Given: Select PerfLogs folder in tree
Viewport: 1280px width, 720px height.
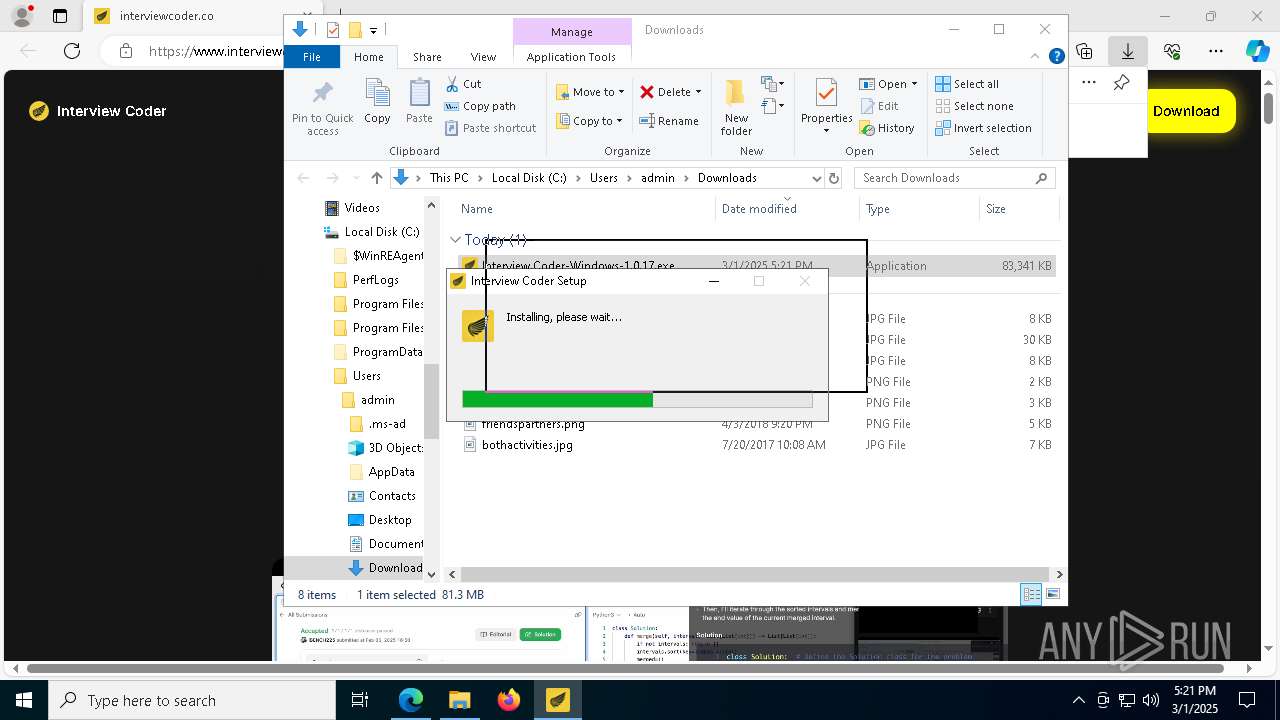Looking at the screenshot, I should pos(365,280).
